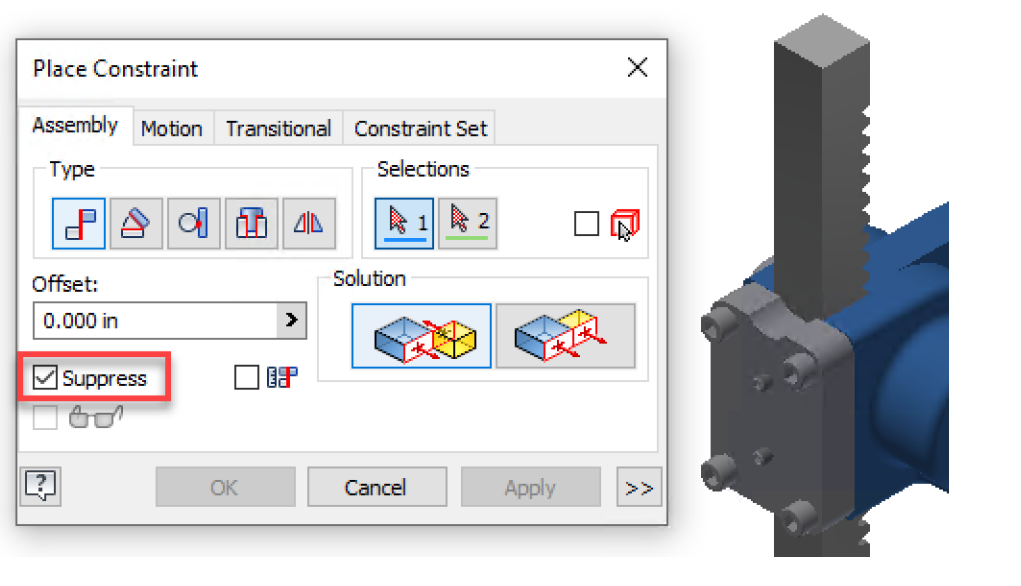1021x586 pixels.
Task: Choose the Flush solution option
Action: pos(565,336)
